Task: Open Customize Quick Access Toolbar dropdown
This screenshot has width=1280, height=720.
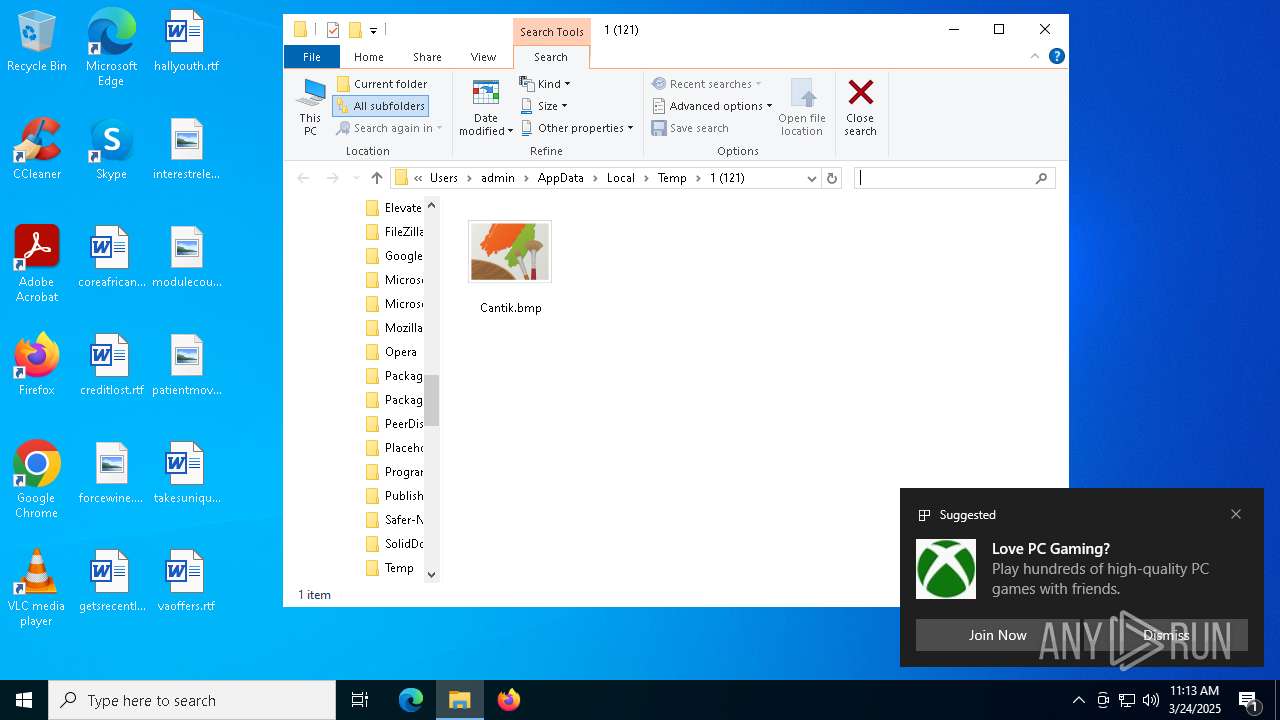Action: click(x=373, y=31)
